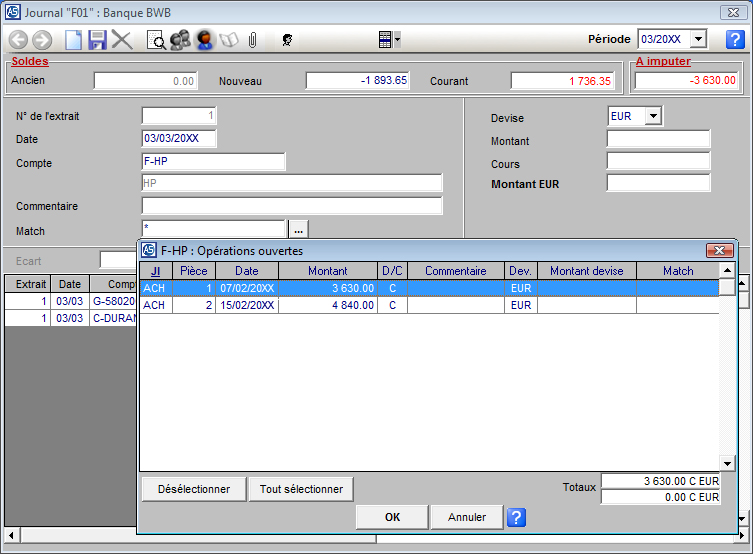The width and height of the screenshot is (753, 554).
Task: Click the forward navigation arrow in toolbar
Action: point(42,40)
